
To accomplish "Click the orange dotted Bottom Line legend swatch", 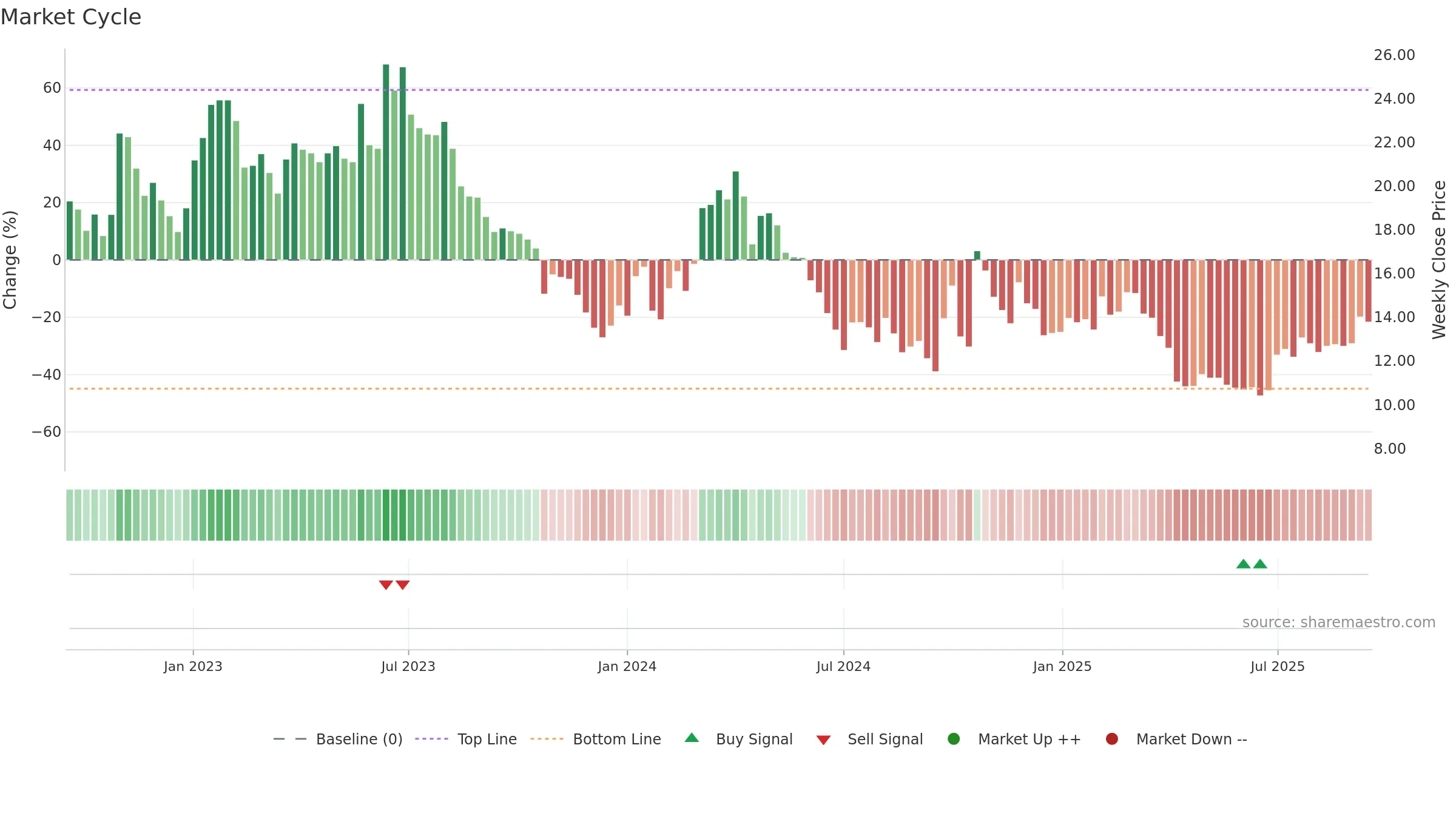I will tap(547, 739).
